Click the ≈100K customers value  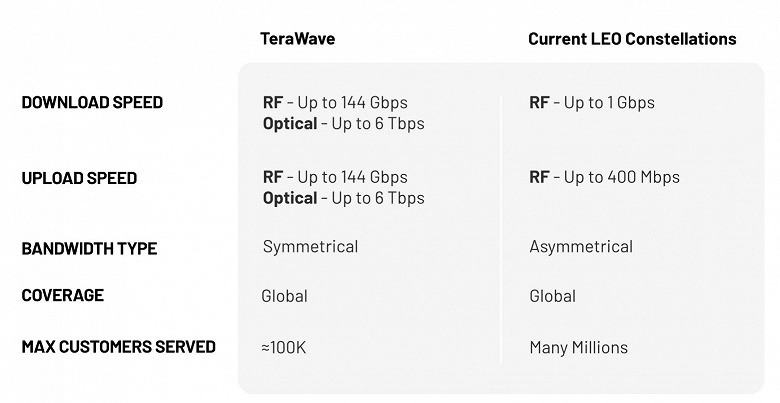284,347
